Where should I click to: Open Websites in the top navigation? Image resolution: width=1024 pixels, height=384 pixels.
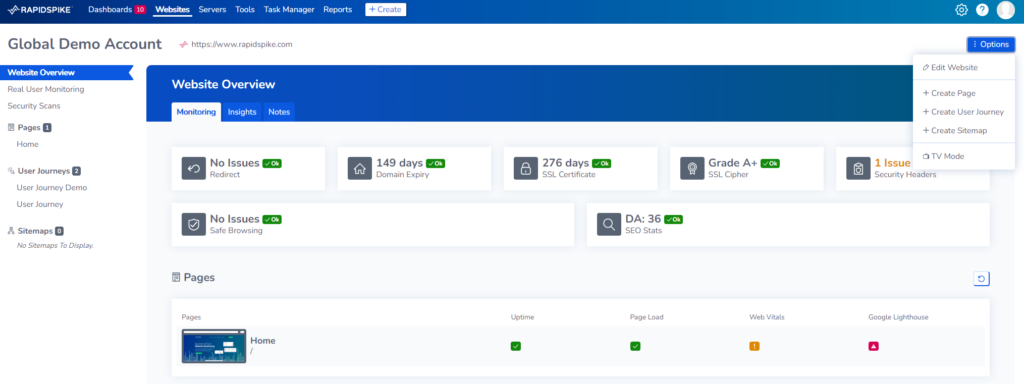coord(172,10)
